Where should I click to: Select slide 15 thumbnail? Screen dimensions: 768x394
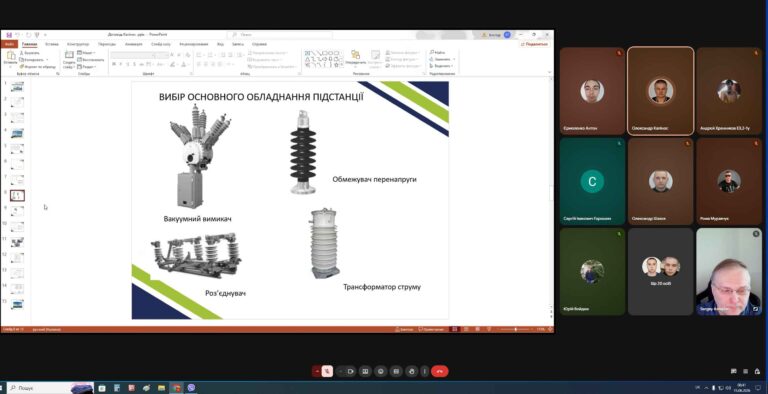point(17,304)
